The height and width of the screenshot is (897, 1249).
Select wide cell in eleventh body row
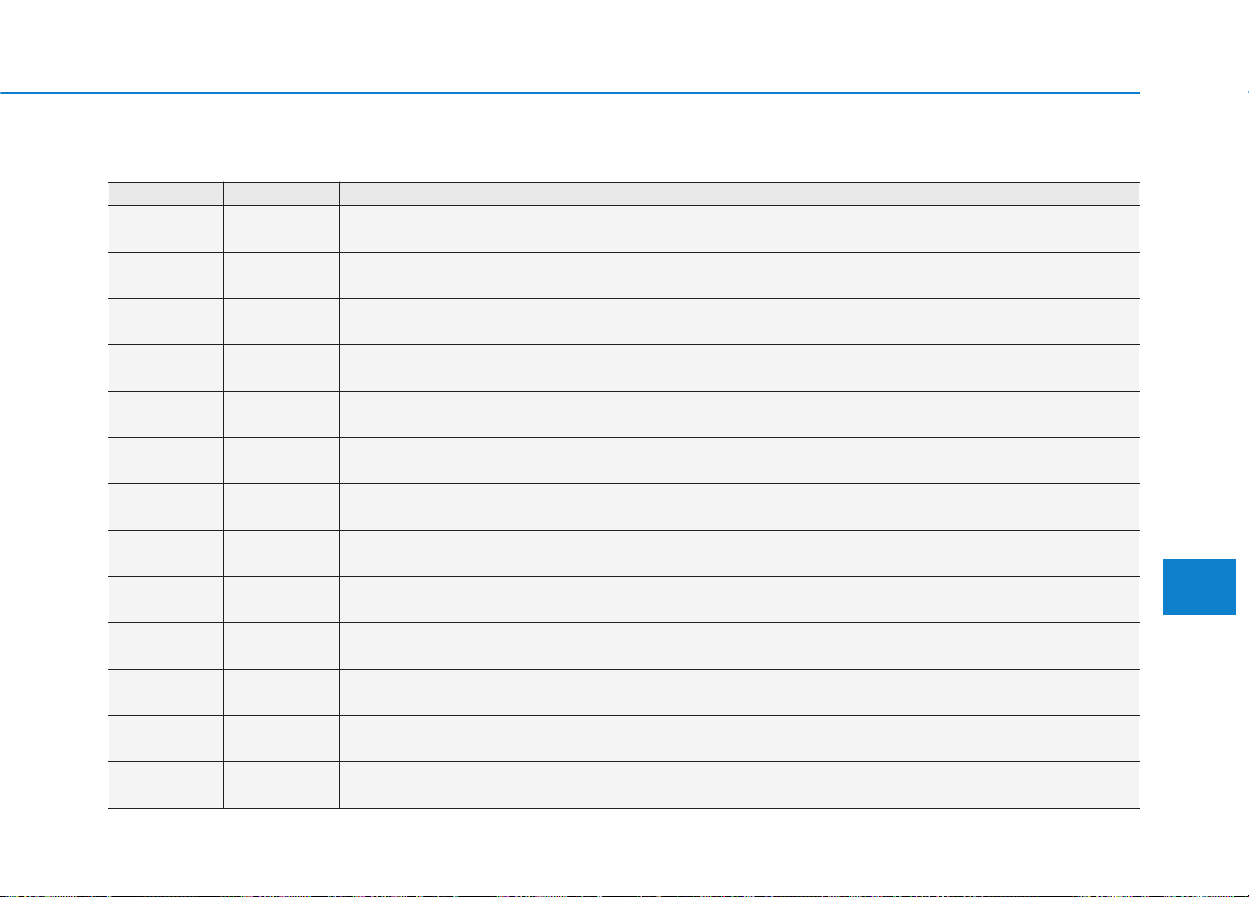tap(739, 692)
